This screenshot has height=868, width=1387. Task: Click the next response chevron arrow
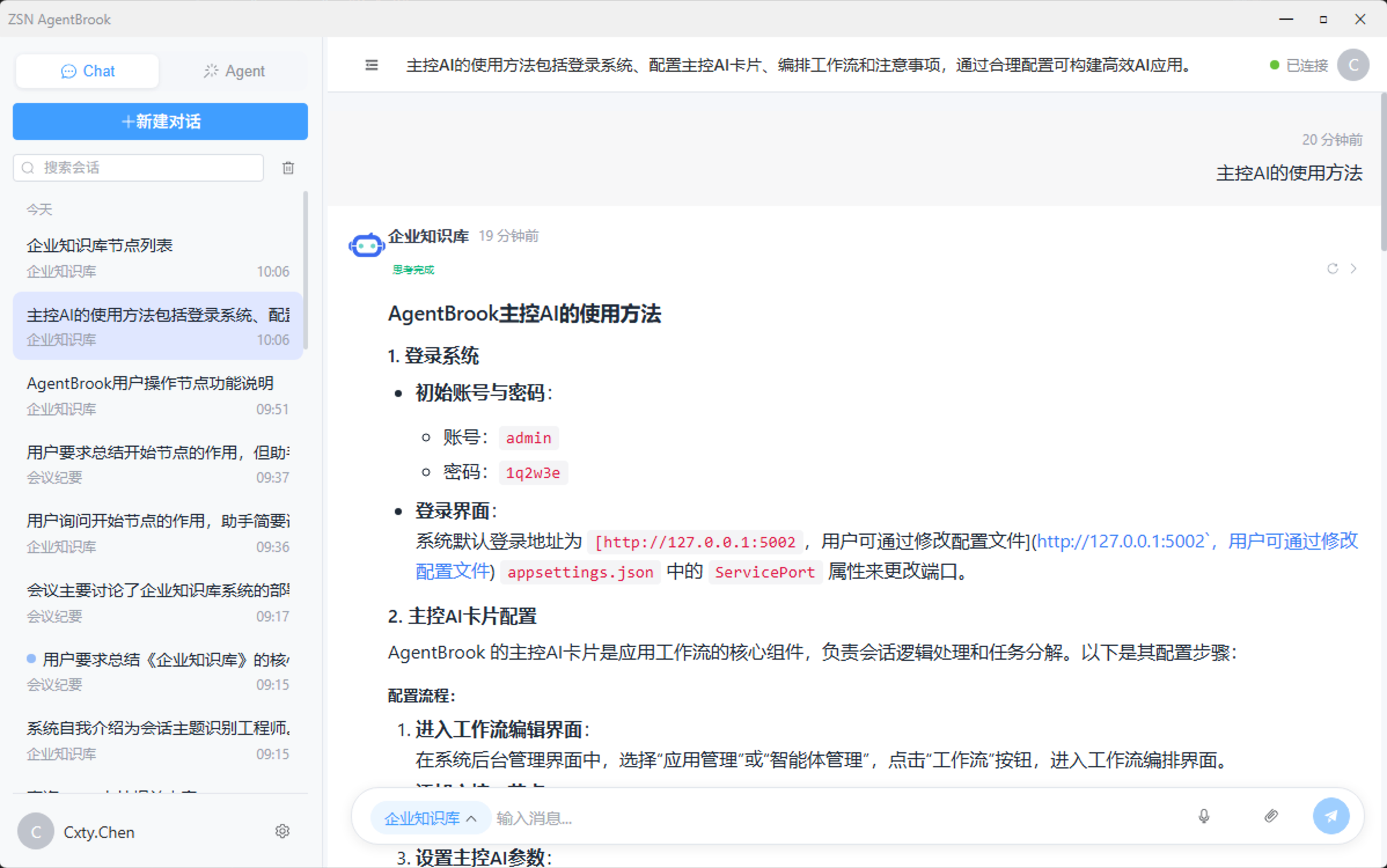1353,269
